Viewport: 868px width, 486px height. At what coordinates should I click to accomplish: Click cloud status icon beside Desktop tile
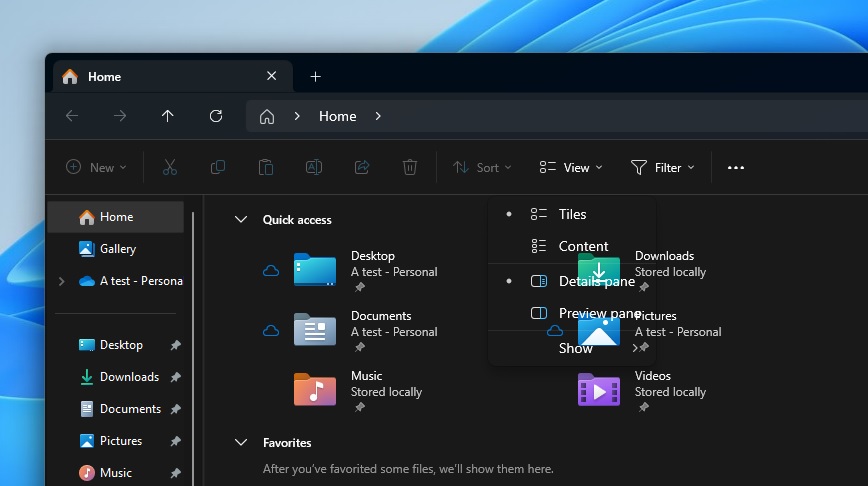271,271
